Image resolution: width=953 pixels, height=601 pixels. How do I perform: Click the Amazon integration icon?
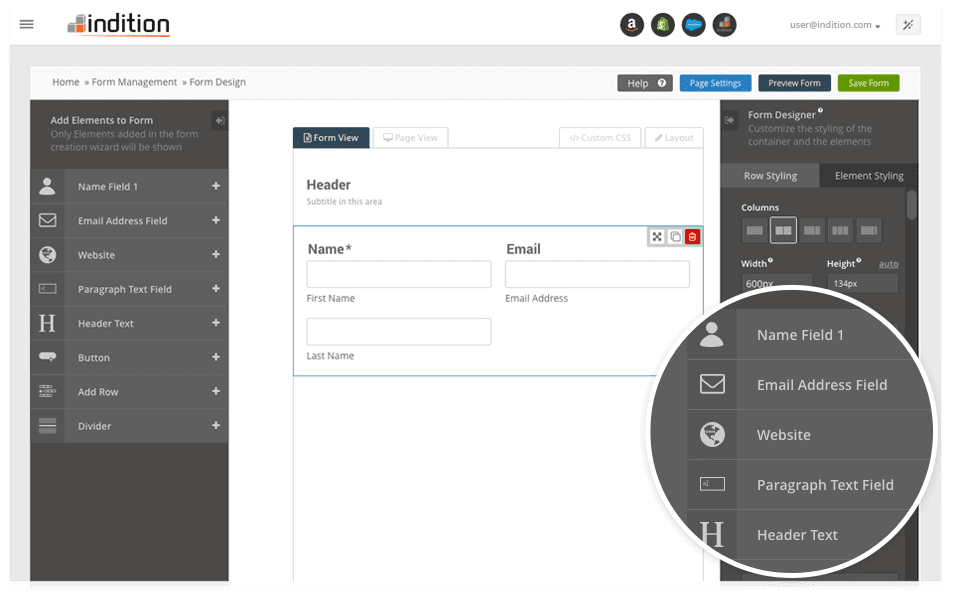coord(631,26)
